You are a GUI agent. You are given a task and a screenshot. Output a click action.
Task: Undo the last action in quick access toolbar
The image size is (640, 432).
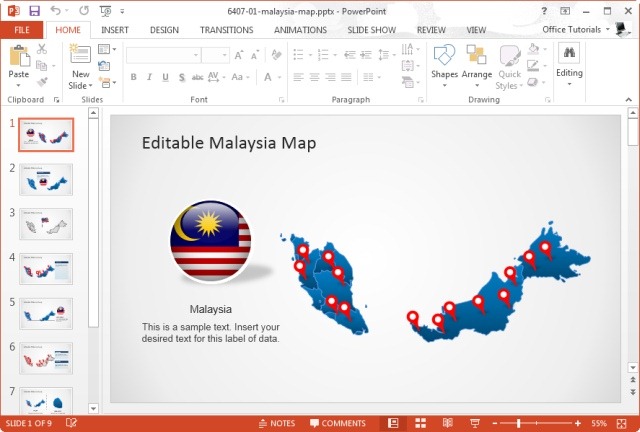[55, 11]
